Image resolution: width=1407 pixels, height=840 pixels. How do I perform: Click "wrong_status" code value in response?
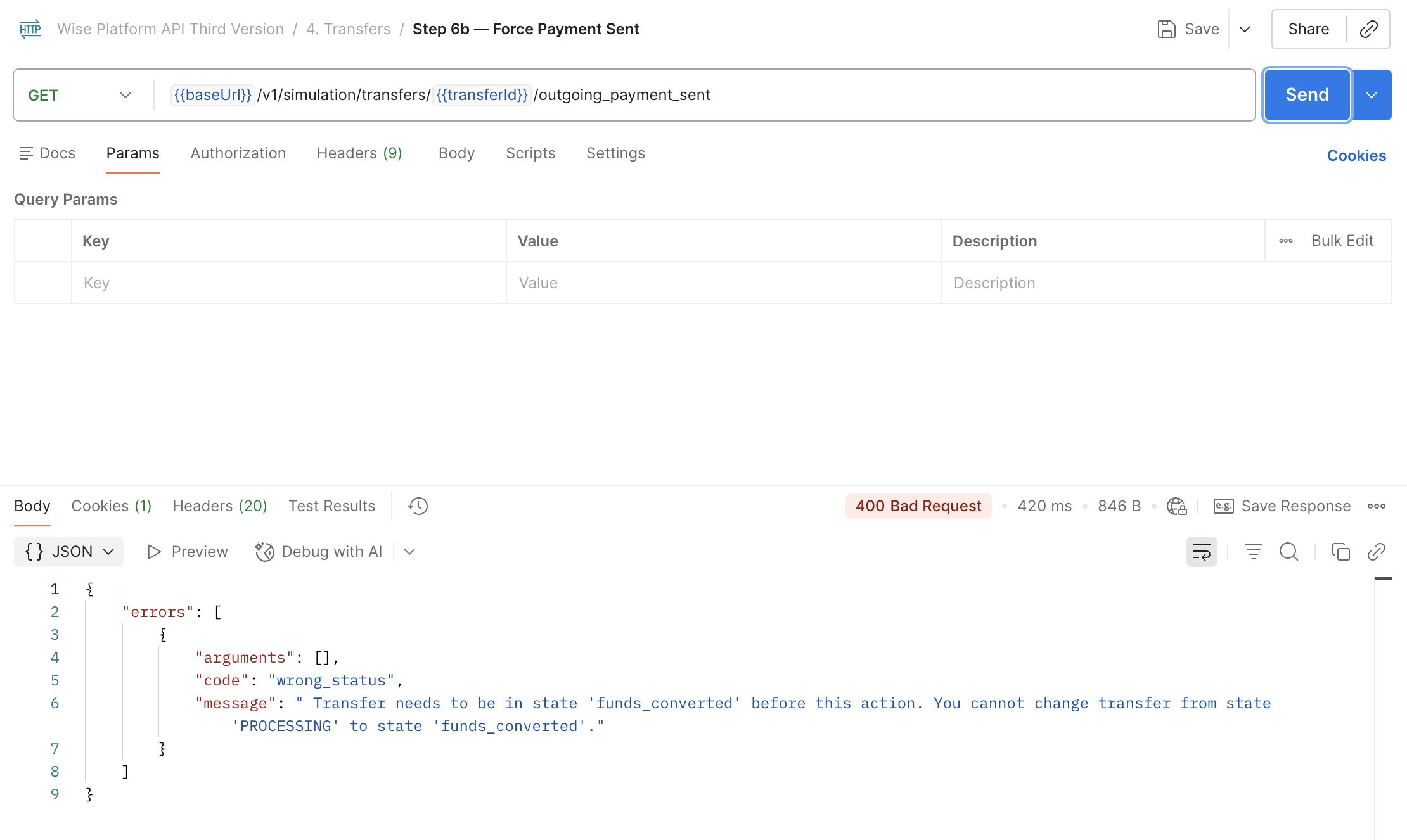(x=331, y=680)
